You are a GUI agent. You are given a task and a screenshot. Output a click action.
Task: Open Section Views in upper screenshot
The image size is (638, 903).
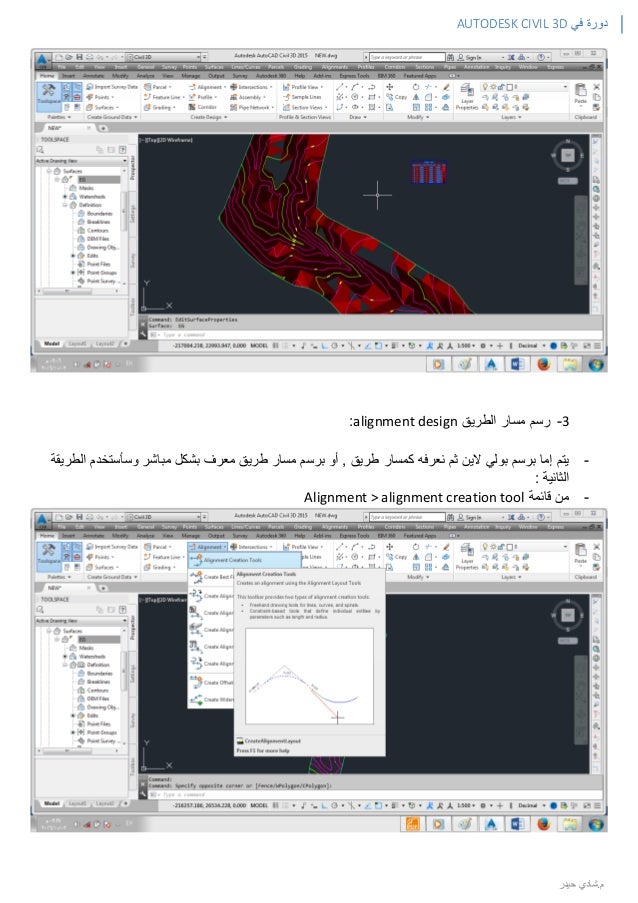tap(305, 108)
